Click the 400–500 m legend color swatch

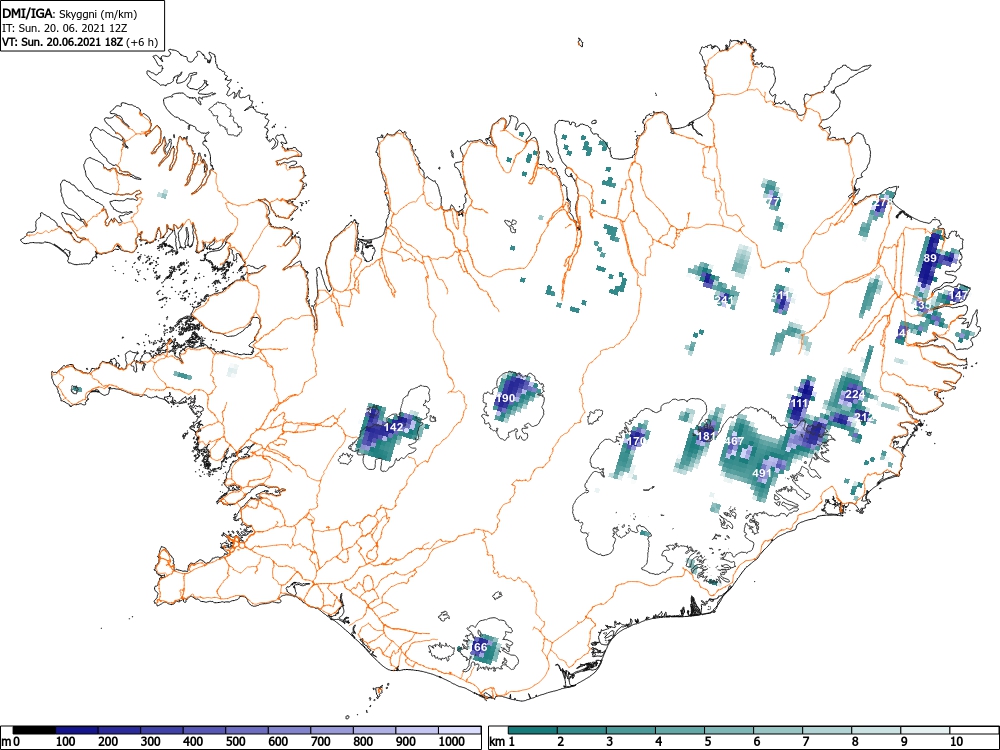[205, 730]
